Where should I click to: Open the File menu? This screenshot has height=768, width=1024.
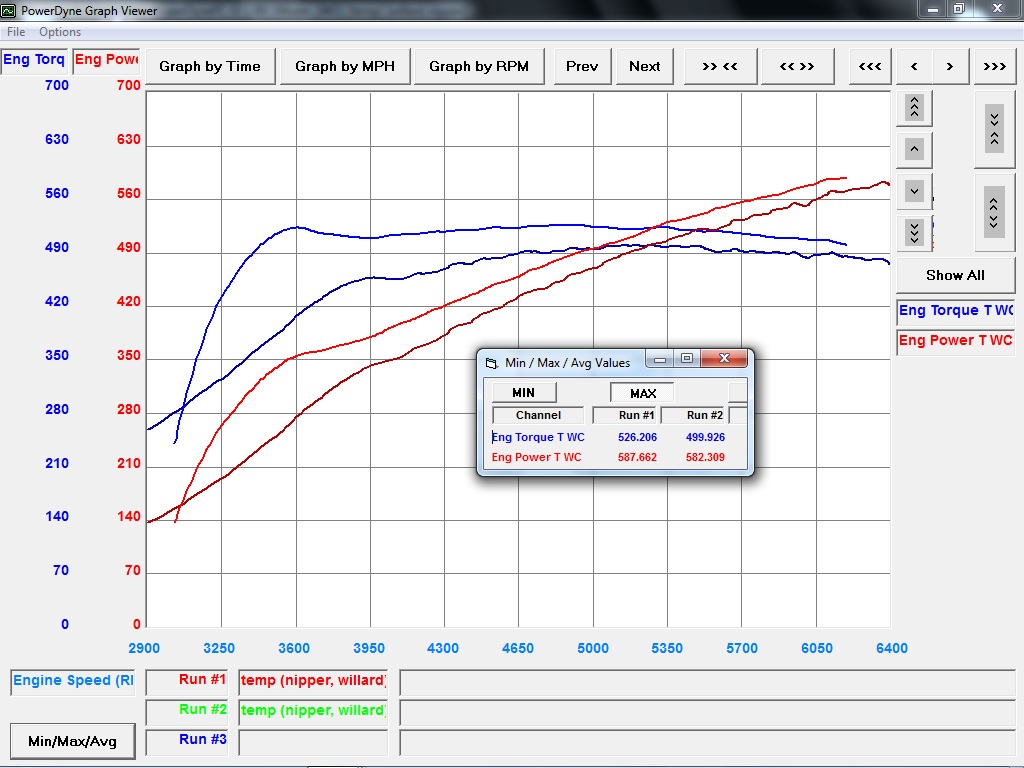point(15,32)
